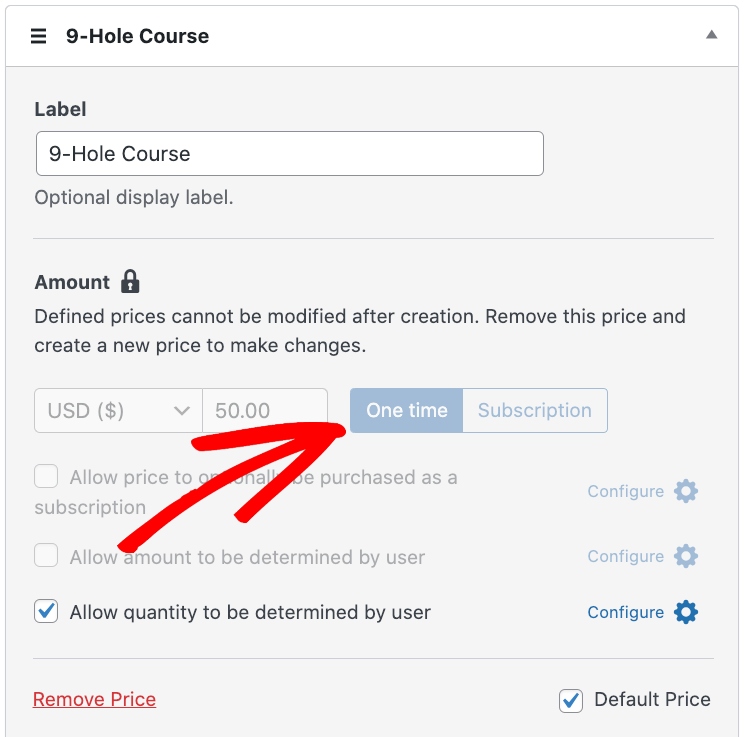The height and width of the screenshot is (737, 744).
Task: Click the drag handle icon beside 9-Hole Course
Action: 39,36
